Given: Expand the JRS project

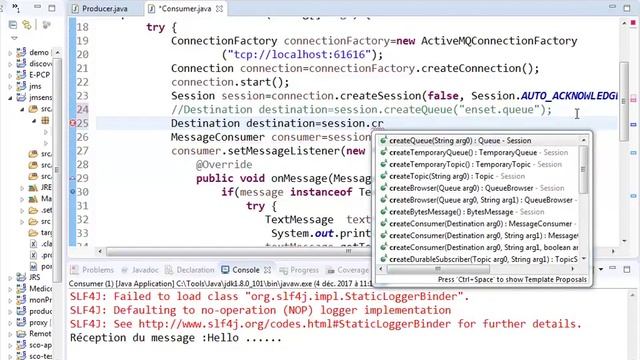Looking at the screenshot, I should (10, 278).
